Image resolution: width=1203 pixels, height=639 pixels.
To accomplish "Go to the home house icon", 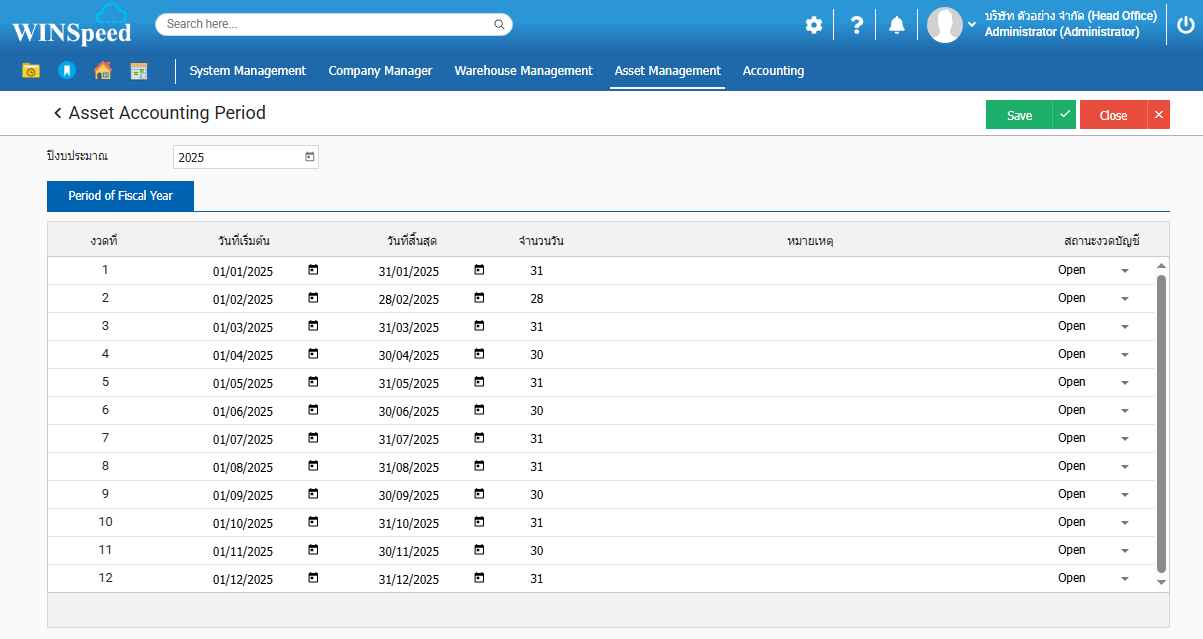I will [102, 71].
